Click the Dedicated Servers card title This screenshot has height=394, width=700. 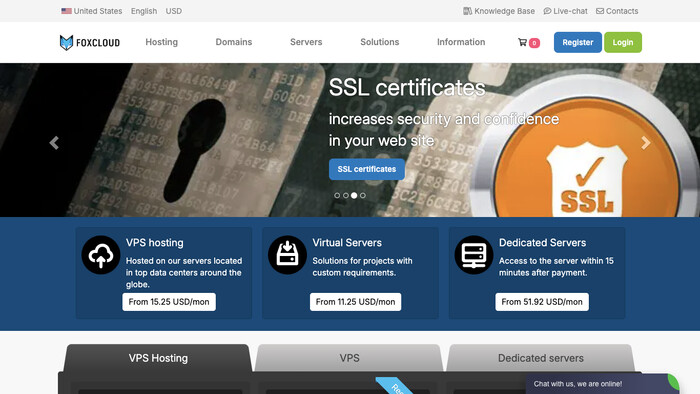(542, 243)
